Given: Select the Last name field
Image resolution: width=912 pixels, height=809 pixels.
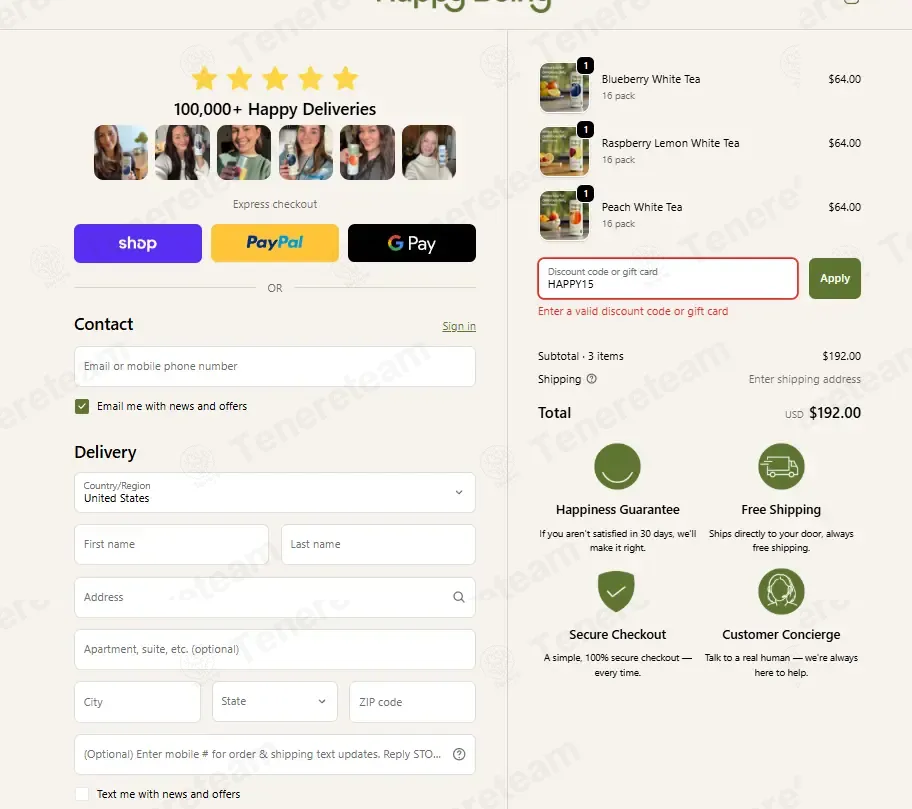Looking at the screenshot, I should pos(378,544).
